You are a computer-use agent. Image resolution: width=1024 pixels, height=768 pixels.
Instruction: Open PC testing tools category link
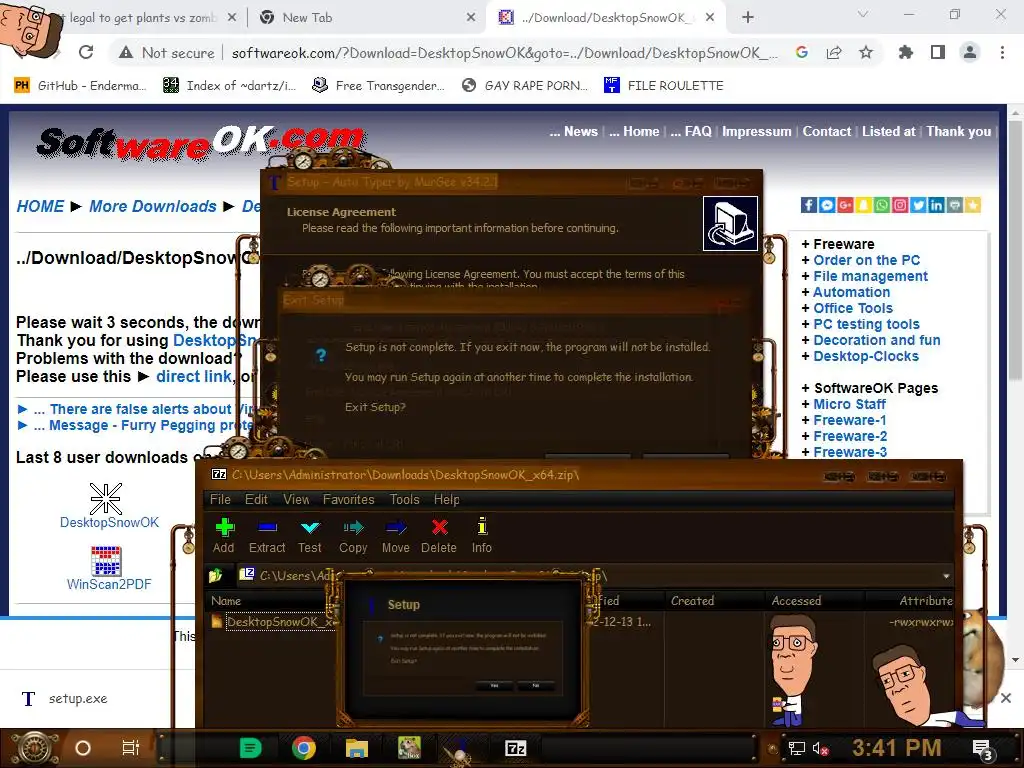tap(866, 324)
